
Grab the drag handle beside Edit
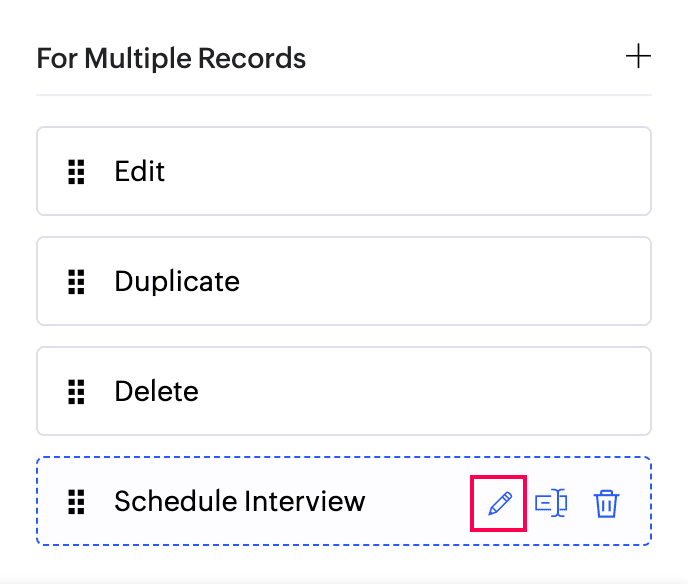76,172
